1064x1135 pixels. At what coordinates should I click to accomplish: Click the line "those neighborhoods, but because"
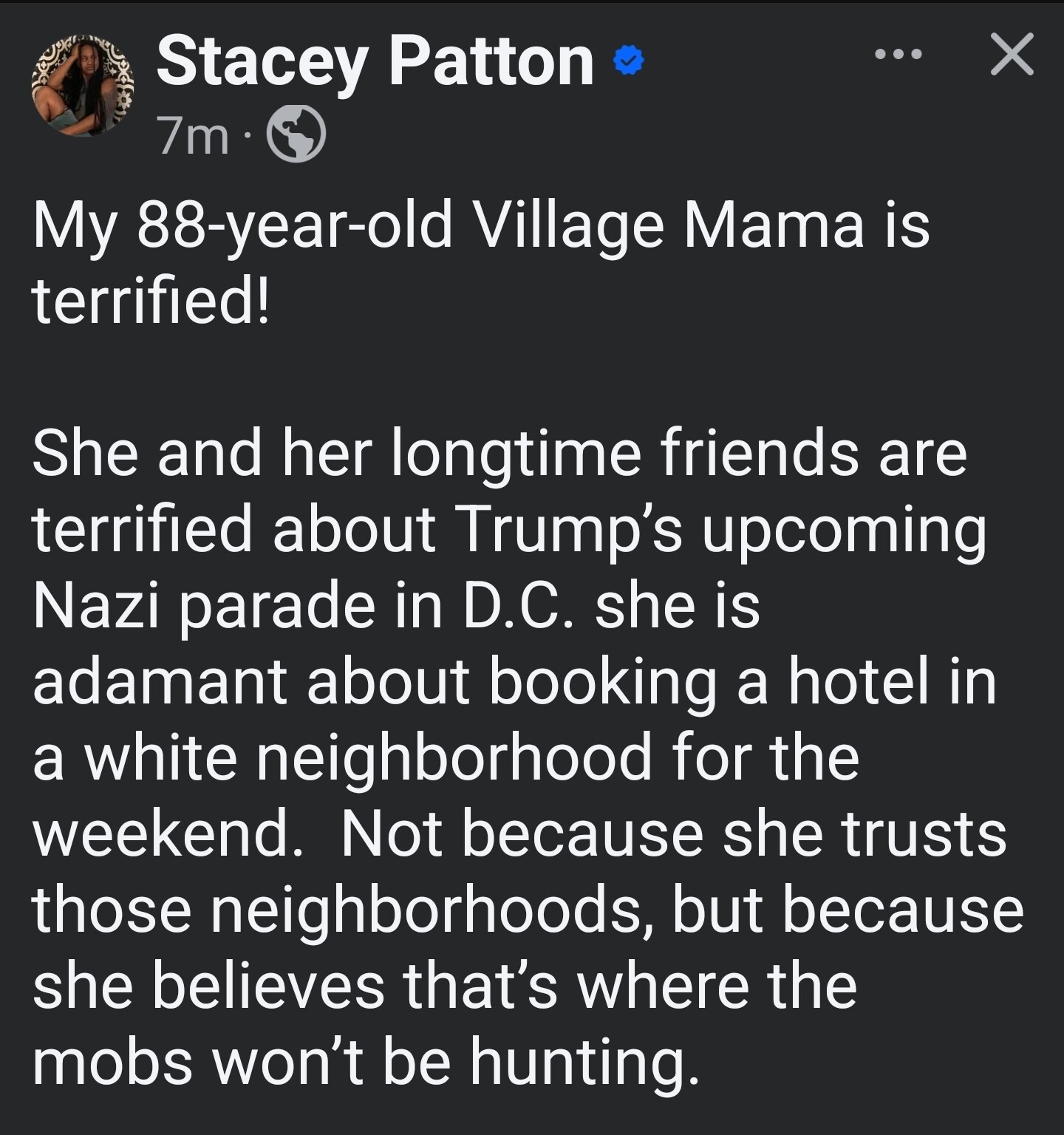point(528,911)
